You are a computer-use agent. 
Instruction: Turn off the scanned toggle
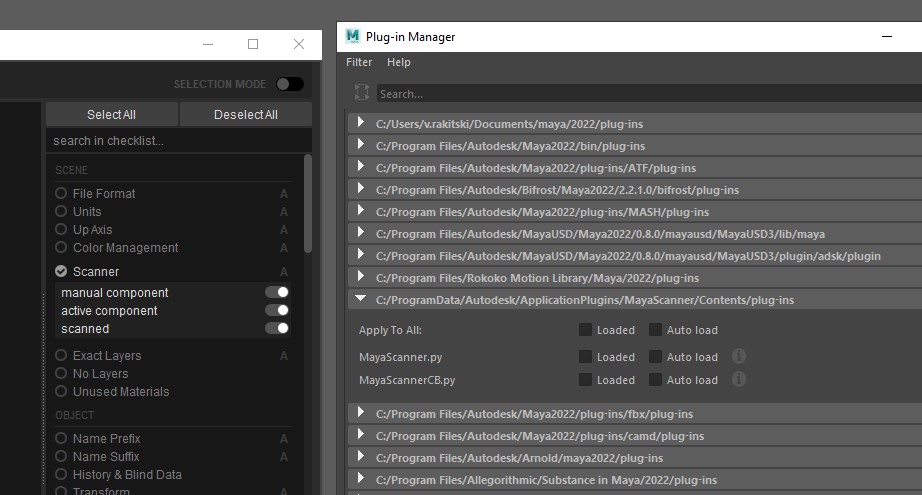tap(277, 328)
